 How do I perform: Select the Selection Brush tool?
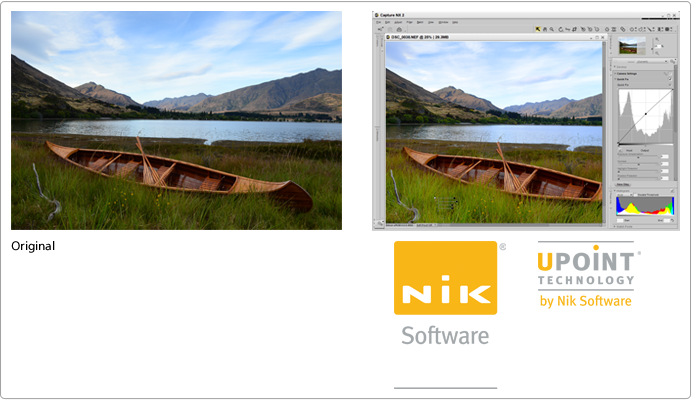(649, 29)
